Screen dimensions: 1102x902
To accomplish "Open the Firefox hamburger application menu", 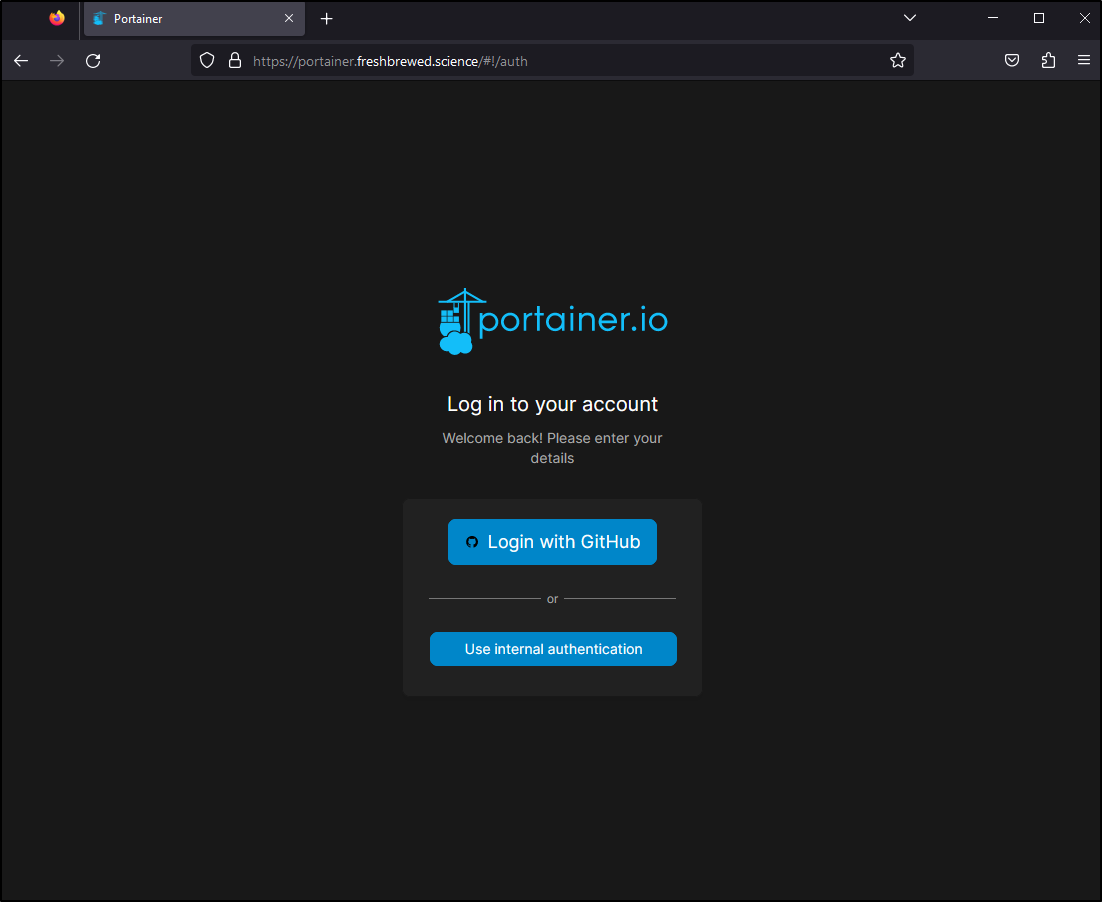I will pos(1084,61).
